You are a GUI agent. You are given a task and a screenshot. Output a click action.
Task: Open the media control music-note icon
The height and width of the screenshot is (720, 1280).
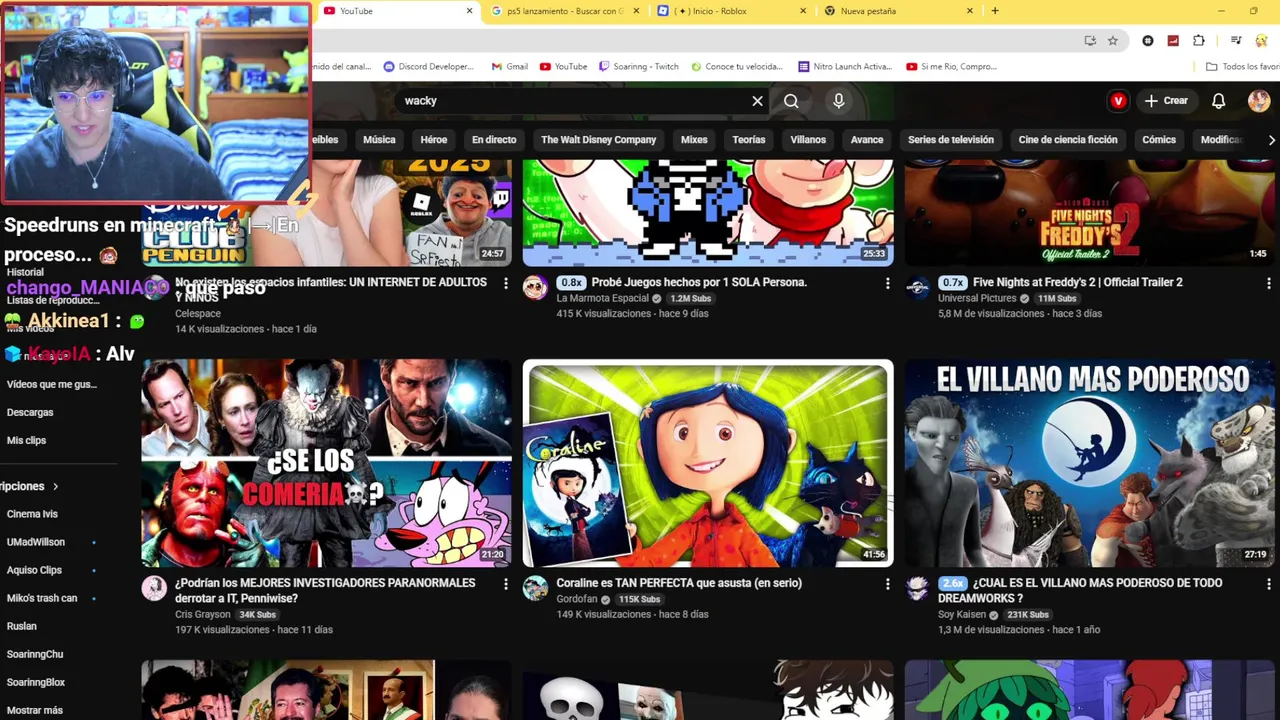tap(1236, 40)
